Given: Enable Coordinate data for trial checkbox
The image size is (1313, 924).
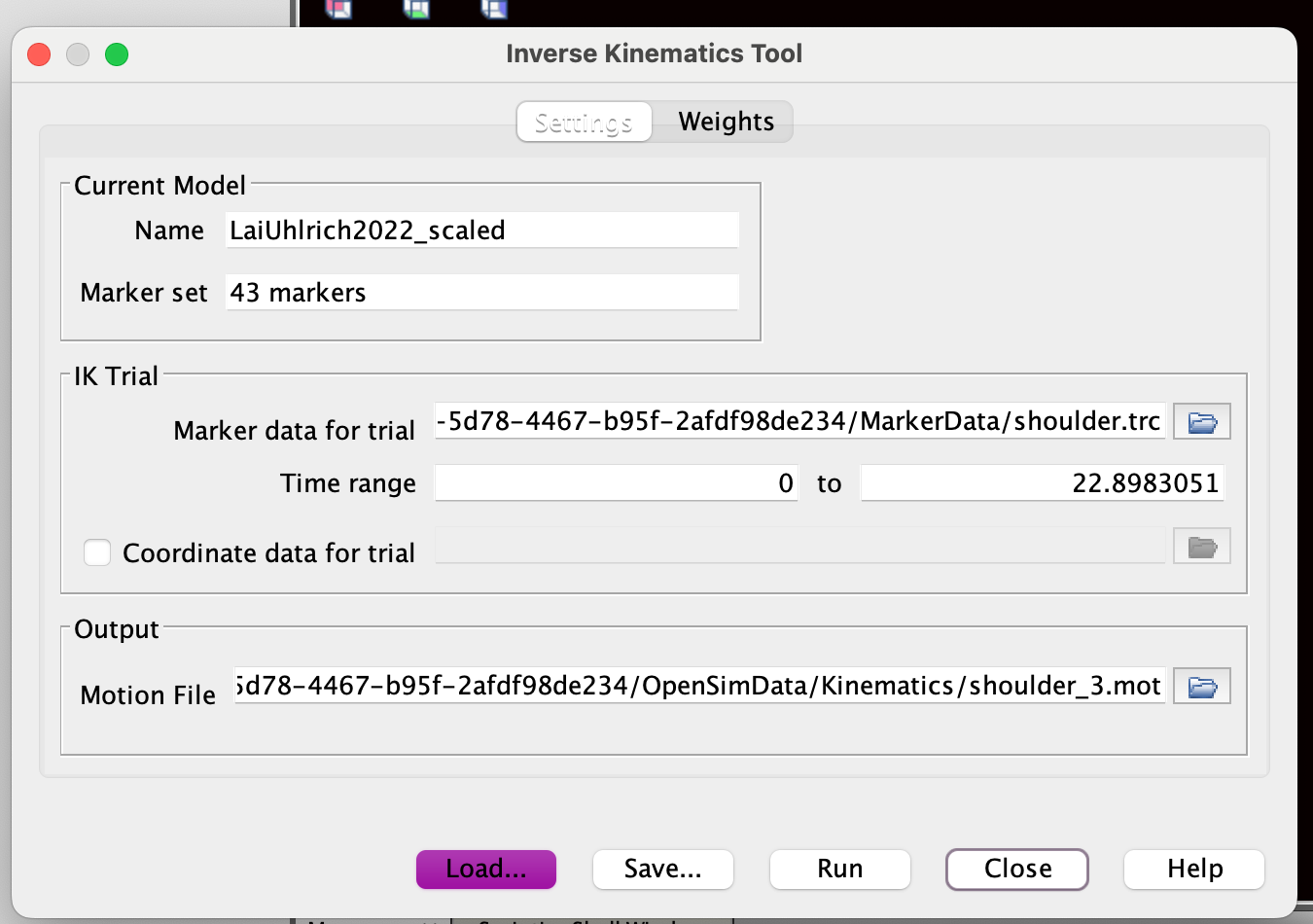Looking at the screenshot, I should pyautogui.click(x=97, y=552).
